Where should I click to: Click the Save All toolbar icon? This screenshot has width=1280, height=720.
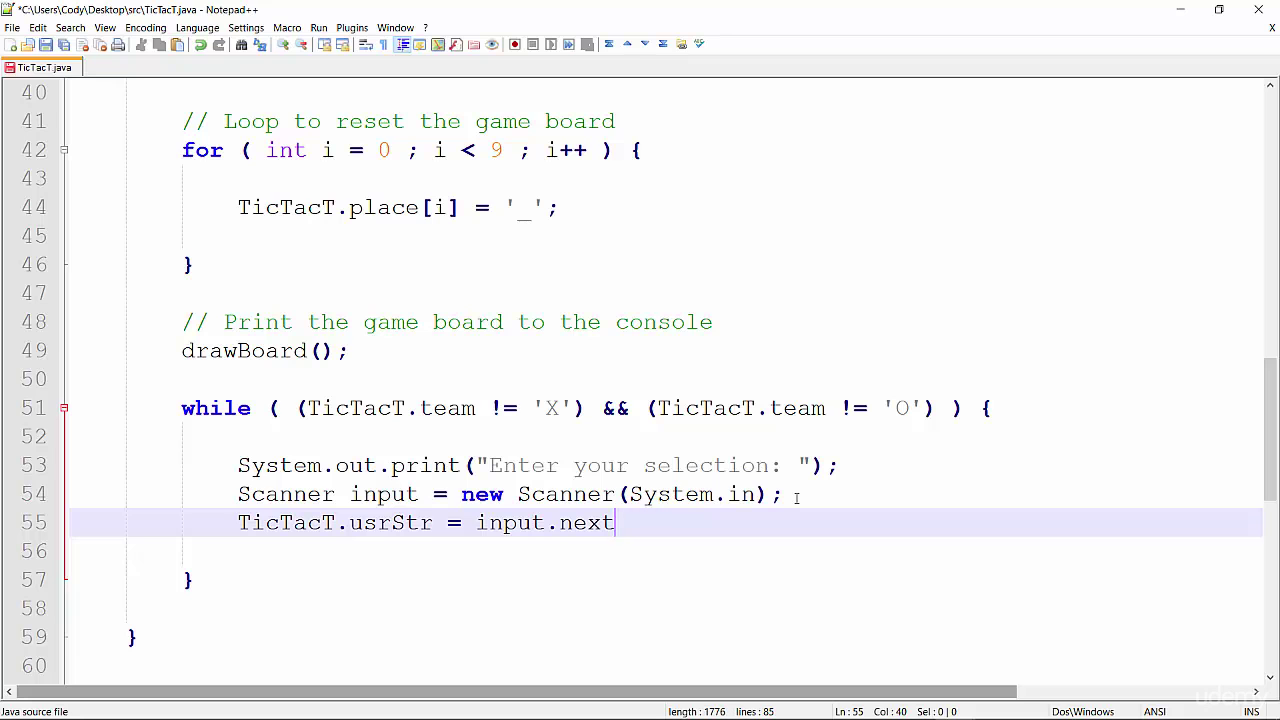(64, 44)
